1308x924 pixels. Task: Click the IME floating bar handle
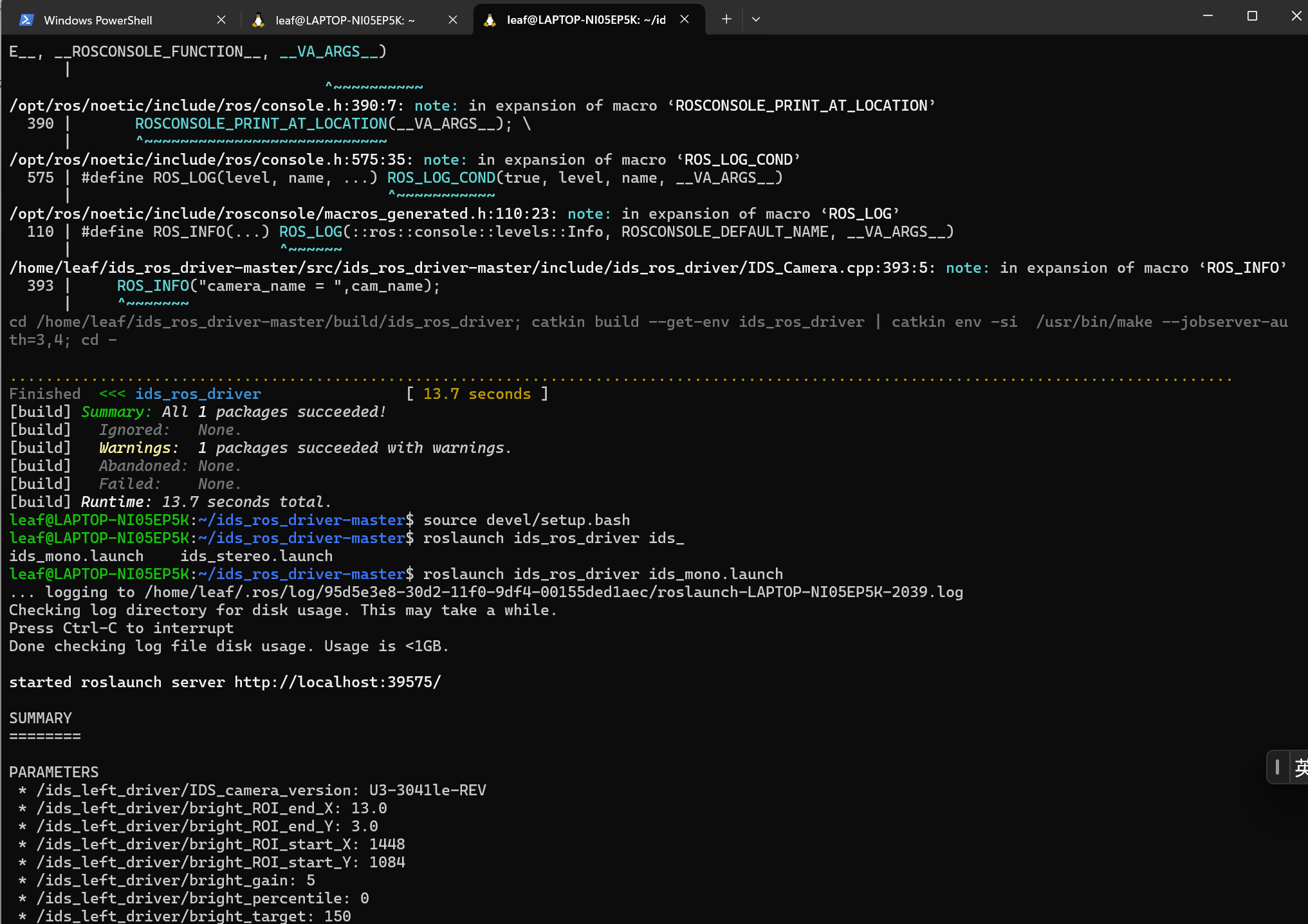click(1277, 767)
